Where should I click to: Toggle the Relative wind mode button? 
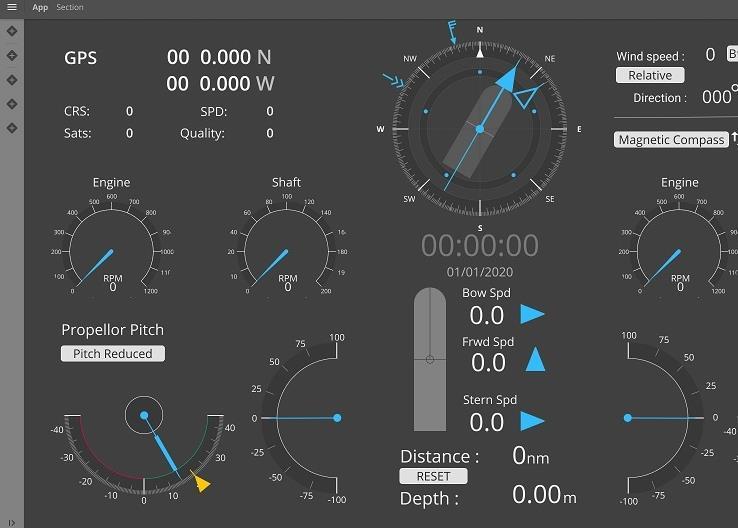pos(650,75)
